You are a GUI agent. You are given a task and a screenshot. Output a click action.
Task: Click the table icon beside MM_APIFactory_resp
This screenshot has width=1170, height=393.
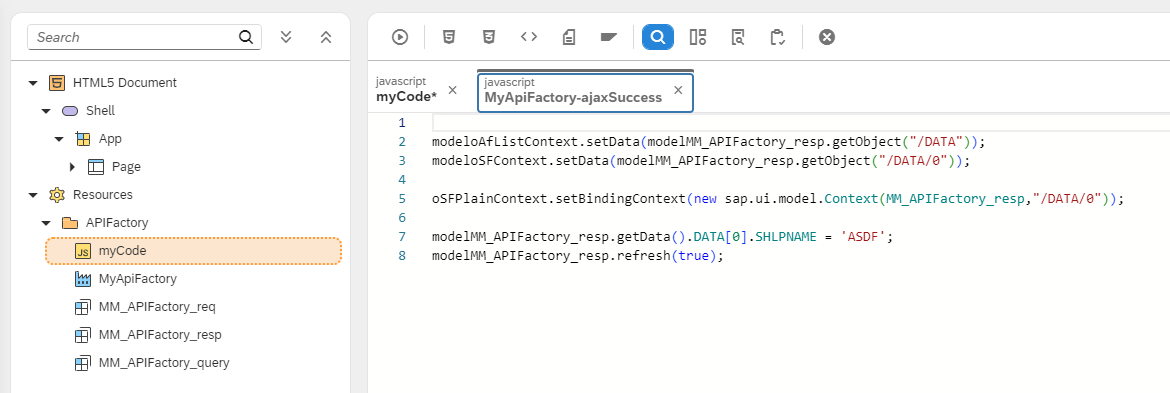click(83, 335)
